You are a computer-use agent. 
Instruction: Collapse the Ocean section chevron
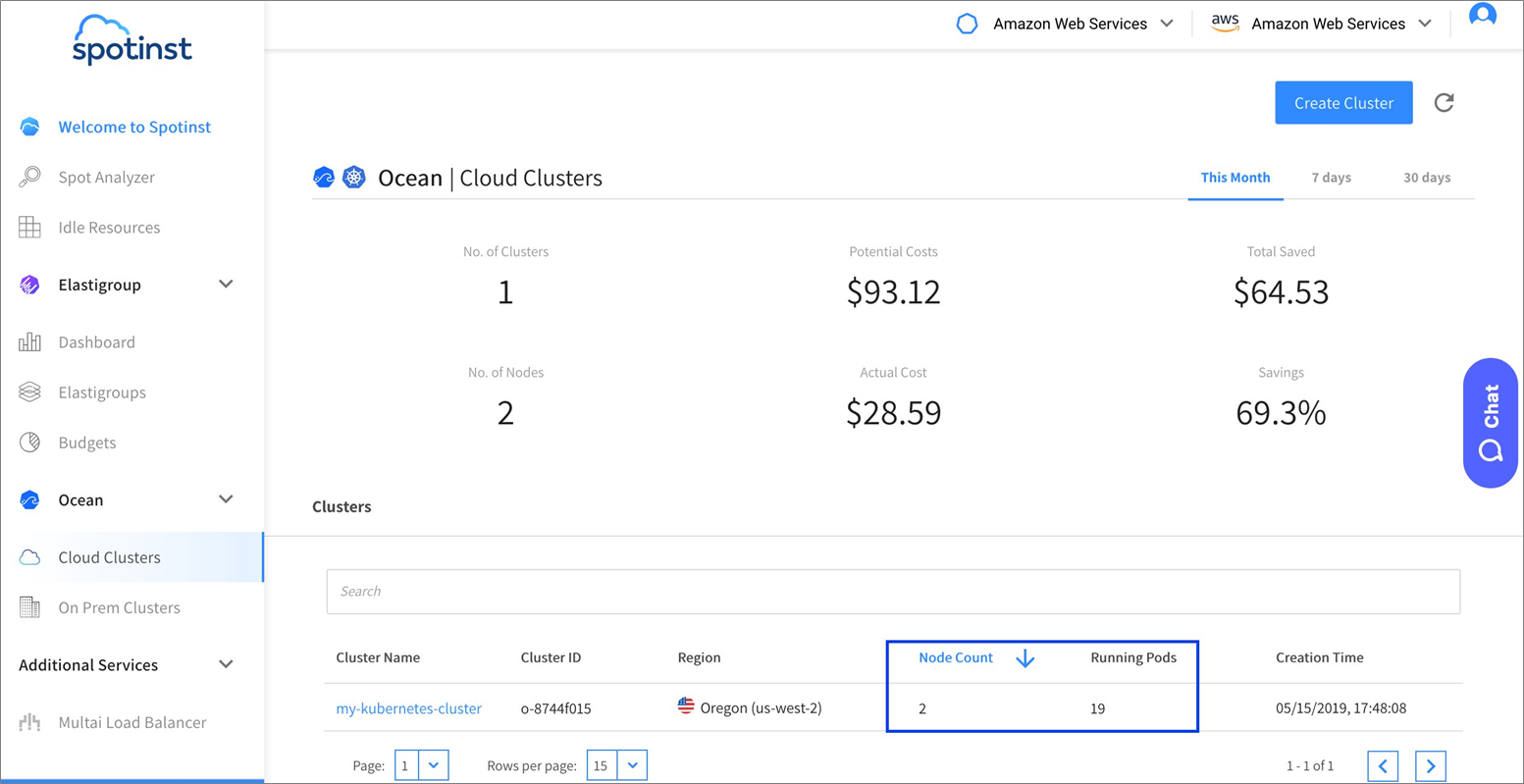(226, 499)
